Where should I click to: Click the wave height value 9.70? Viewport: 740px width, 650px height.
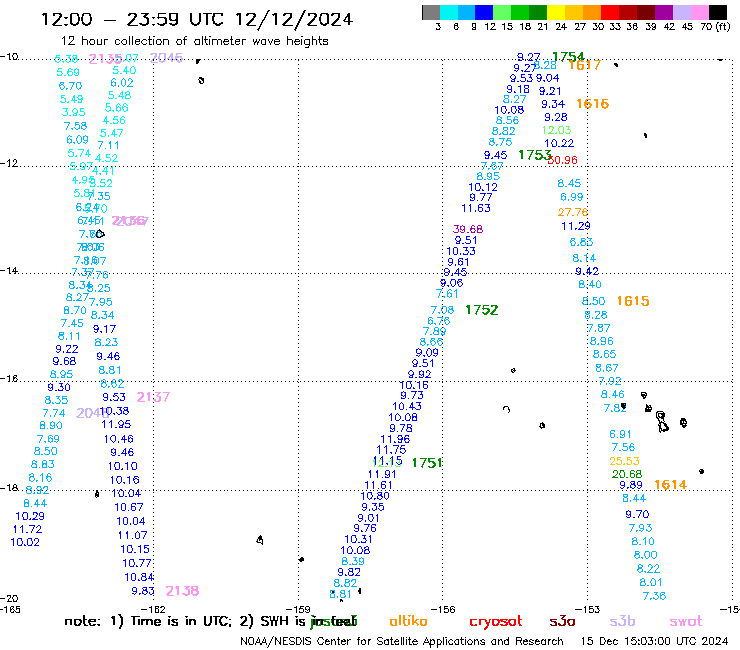[x=637, y=514]
